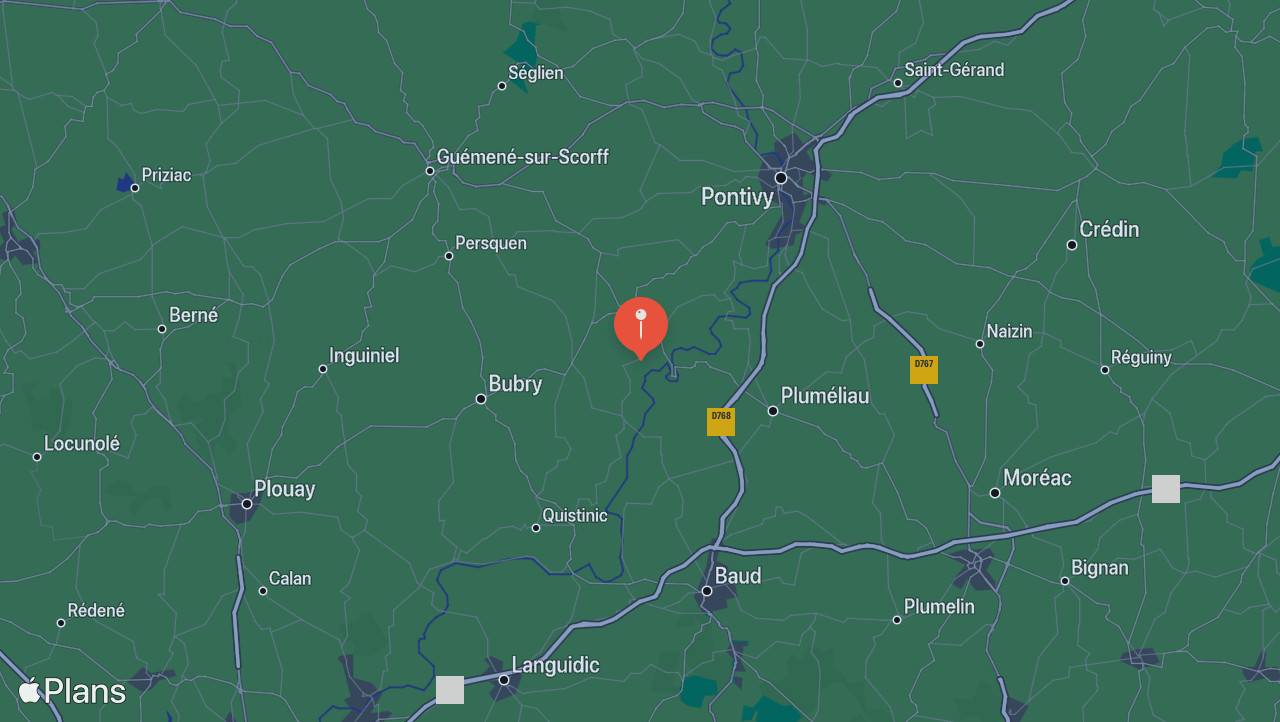1280x722 pixels.
Task: Click the Quistinic village label
Action: [x=575, y=516]
